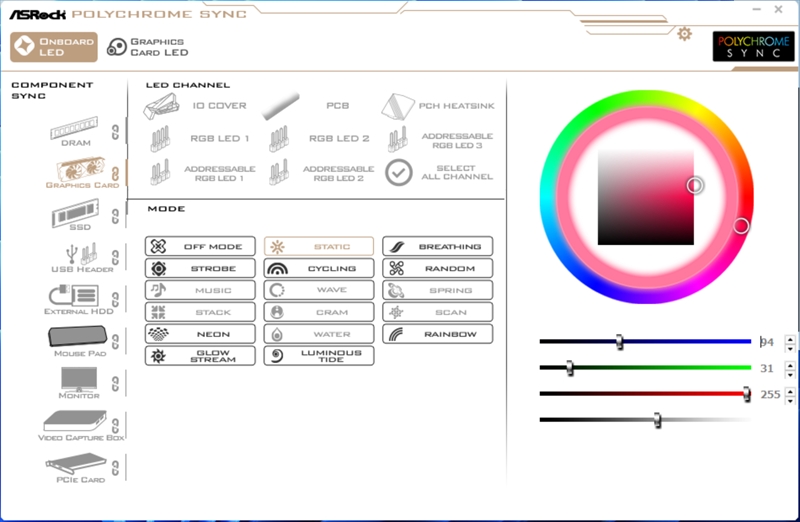Activate Glow Stream lighting mode
The width and height of the screenshot is (800, 522).
coord(200,356)
